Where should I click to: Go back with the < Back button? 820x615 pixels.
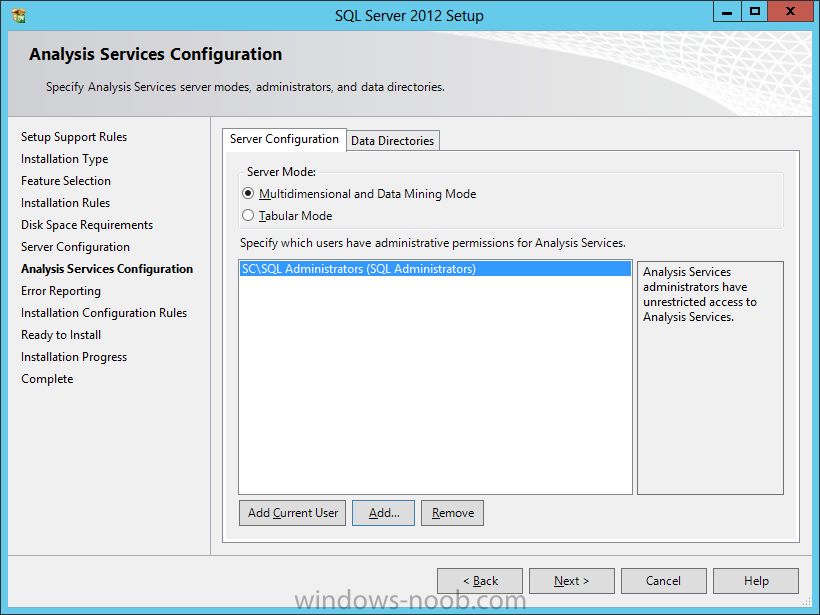[x=480, y=581]
